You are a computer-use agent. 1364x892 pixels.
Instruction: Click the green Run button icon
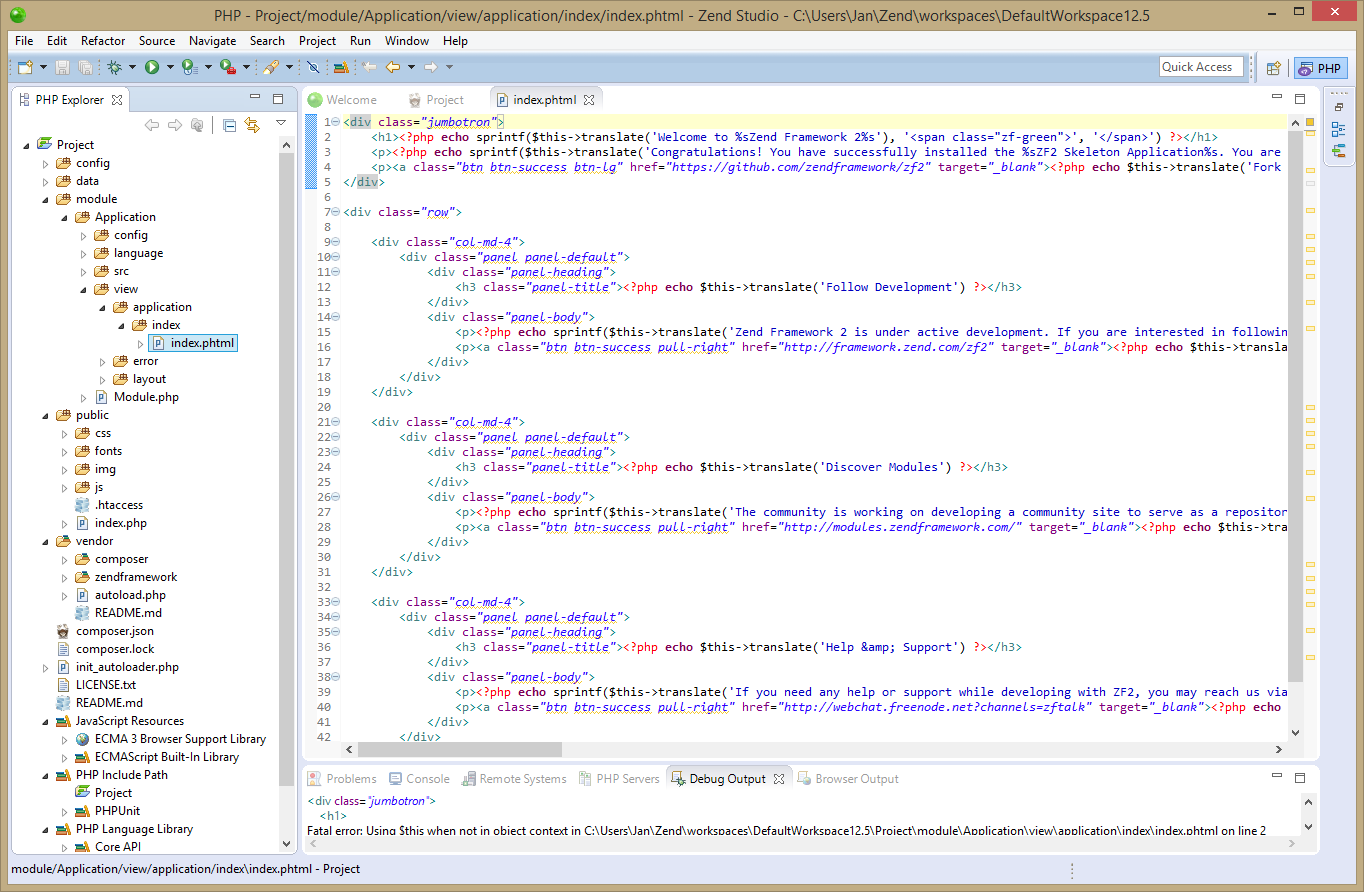click(152, 67)
